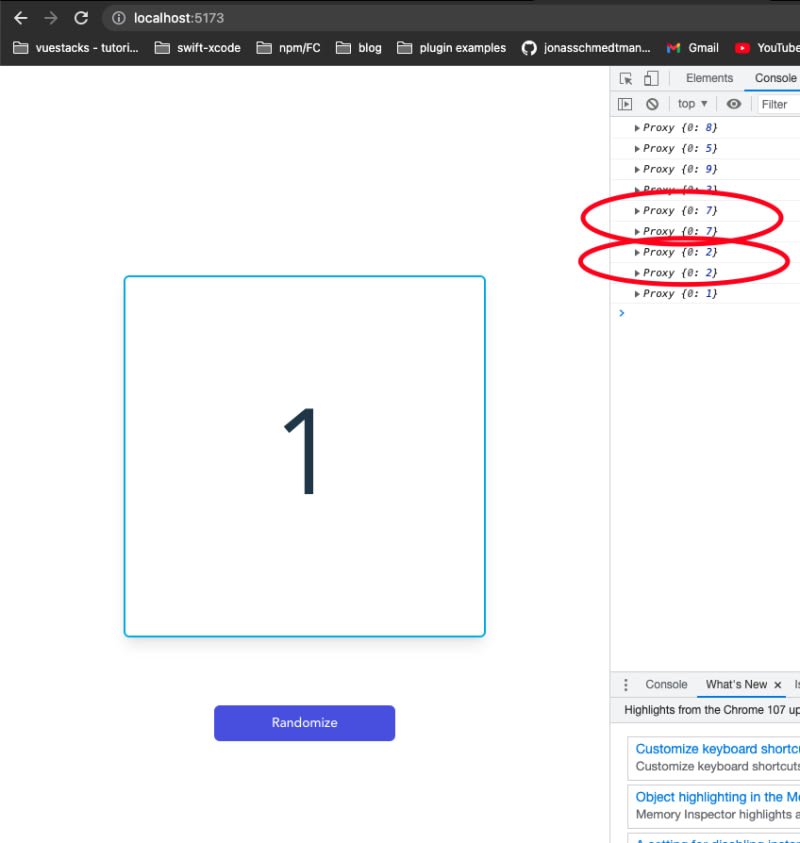Image resolution: width=800 pixels, height=843 pixels.
Task: Click the console Filter field
Action: click(778, 104)
